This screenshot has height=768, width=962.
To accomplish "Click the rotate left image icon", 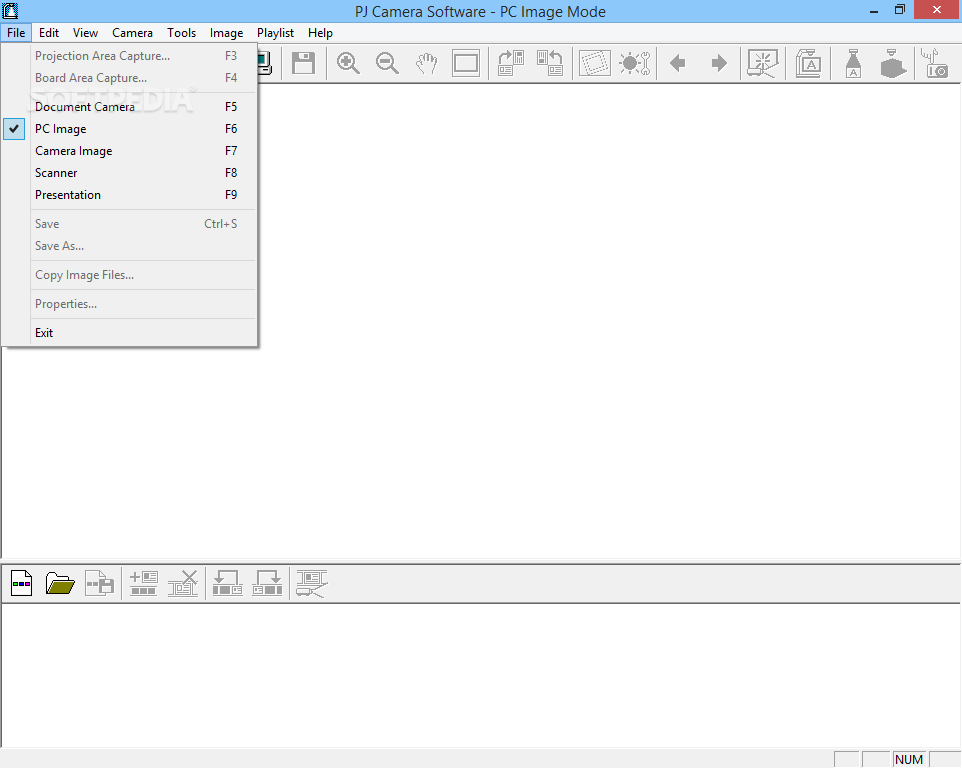I will click(x=550, y=63).
